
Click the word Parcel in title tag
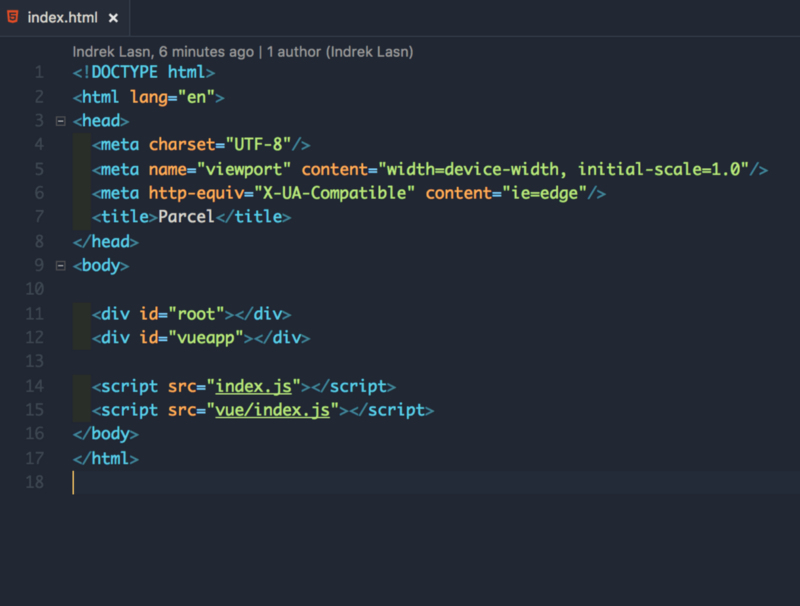186,217
